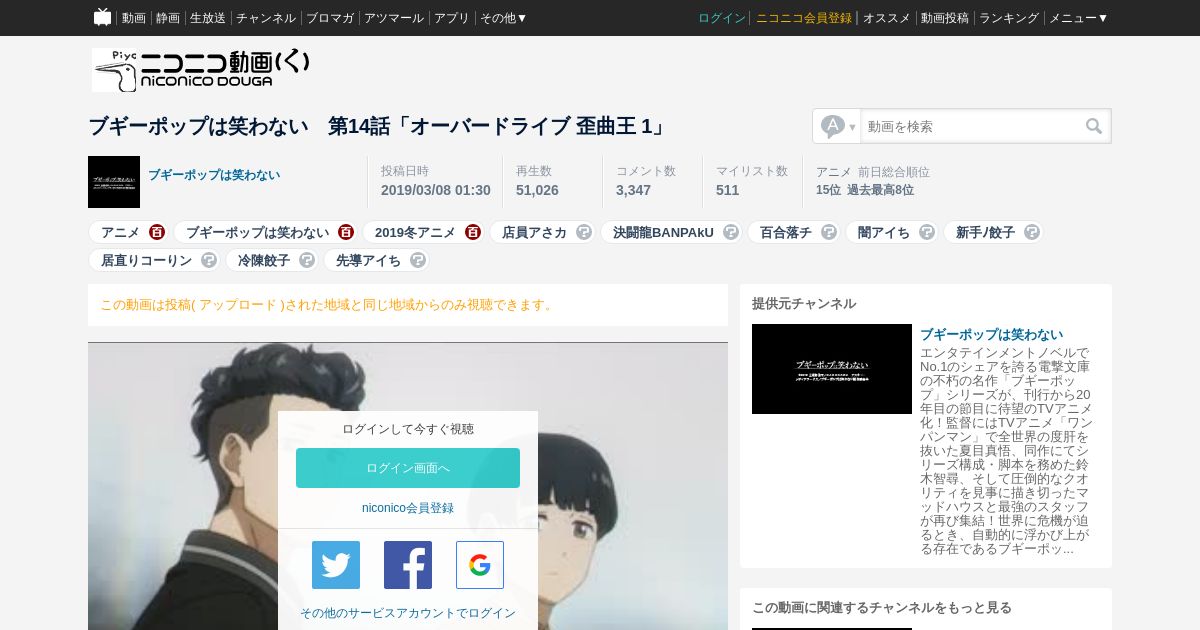The image size is (1200, 630).
Task: Log in with the Facebook icon
Action: click(x=408, y=565)
